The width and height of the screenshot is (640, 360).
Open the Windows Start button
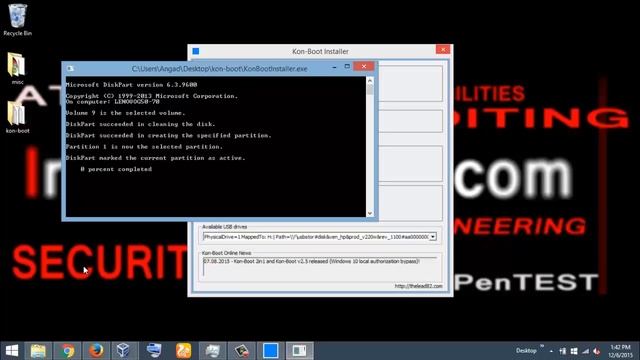point(12,351)
